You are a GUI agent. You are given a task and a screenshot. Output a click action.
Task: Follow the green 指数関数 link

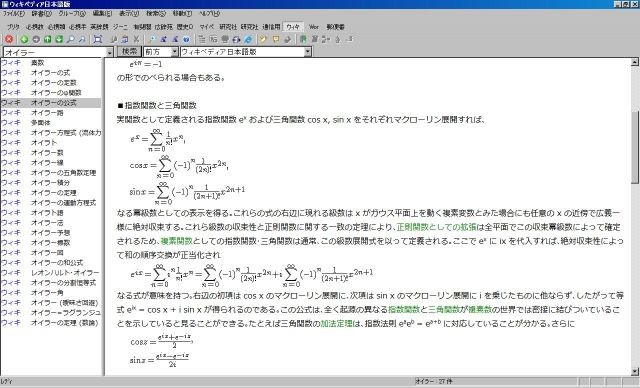(404, 310)
